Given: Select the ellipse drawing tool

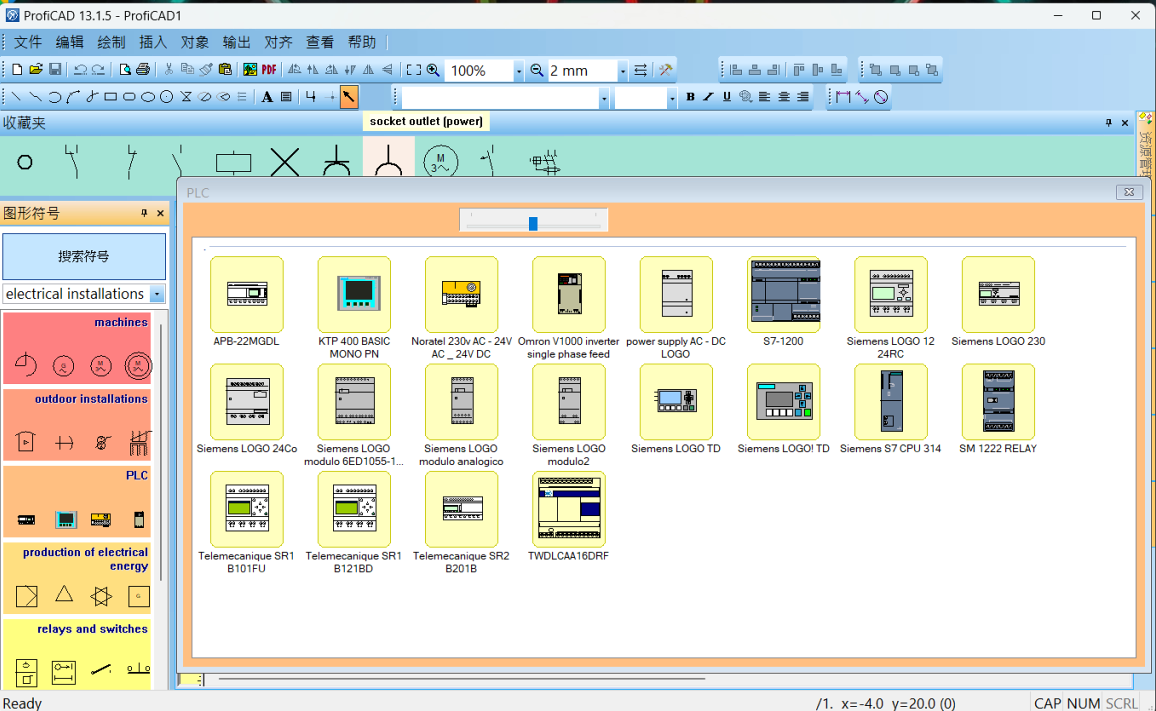Looking at the screenshot, I should [x=148, y=97].
